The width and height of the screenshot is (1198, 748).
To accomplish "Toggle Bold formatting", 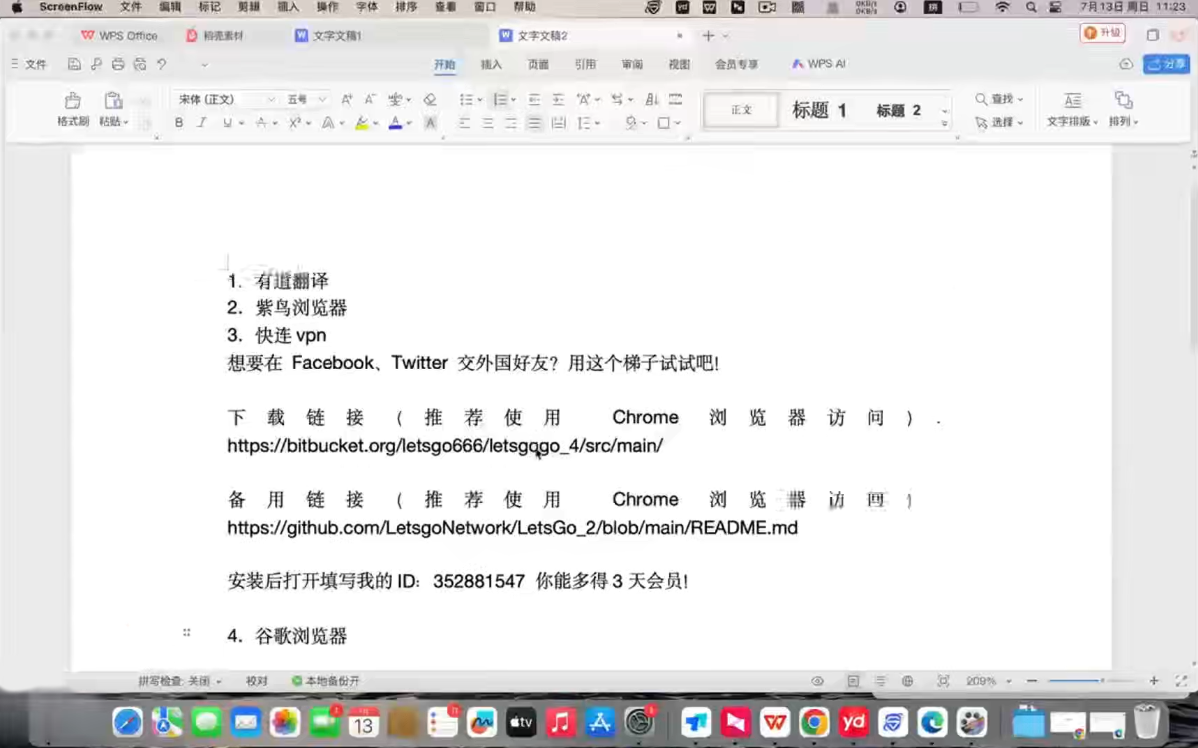I will tap(179, 123).
